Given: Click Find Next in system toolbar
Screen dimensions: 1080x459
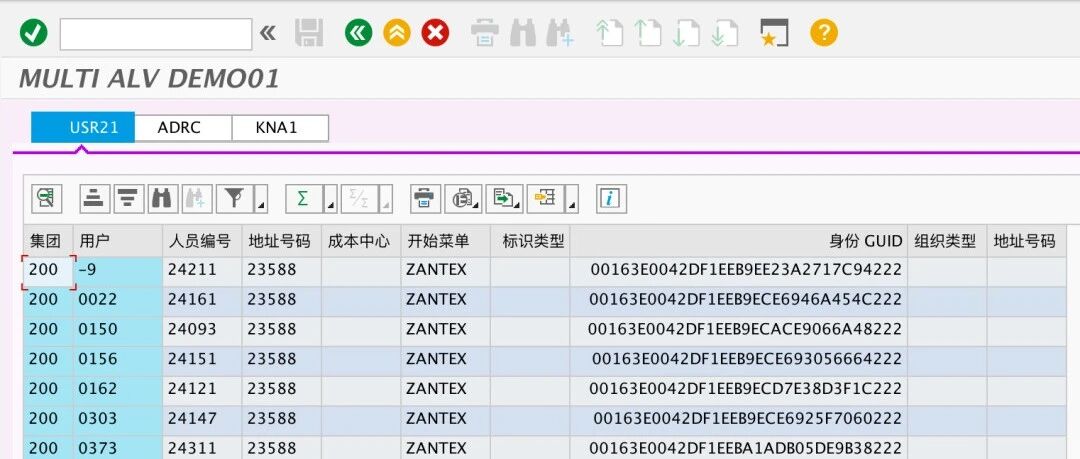Looking at the screenshot, I should click(560, 32).
